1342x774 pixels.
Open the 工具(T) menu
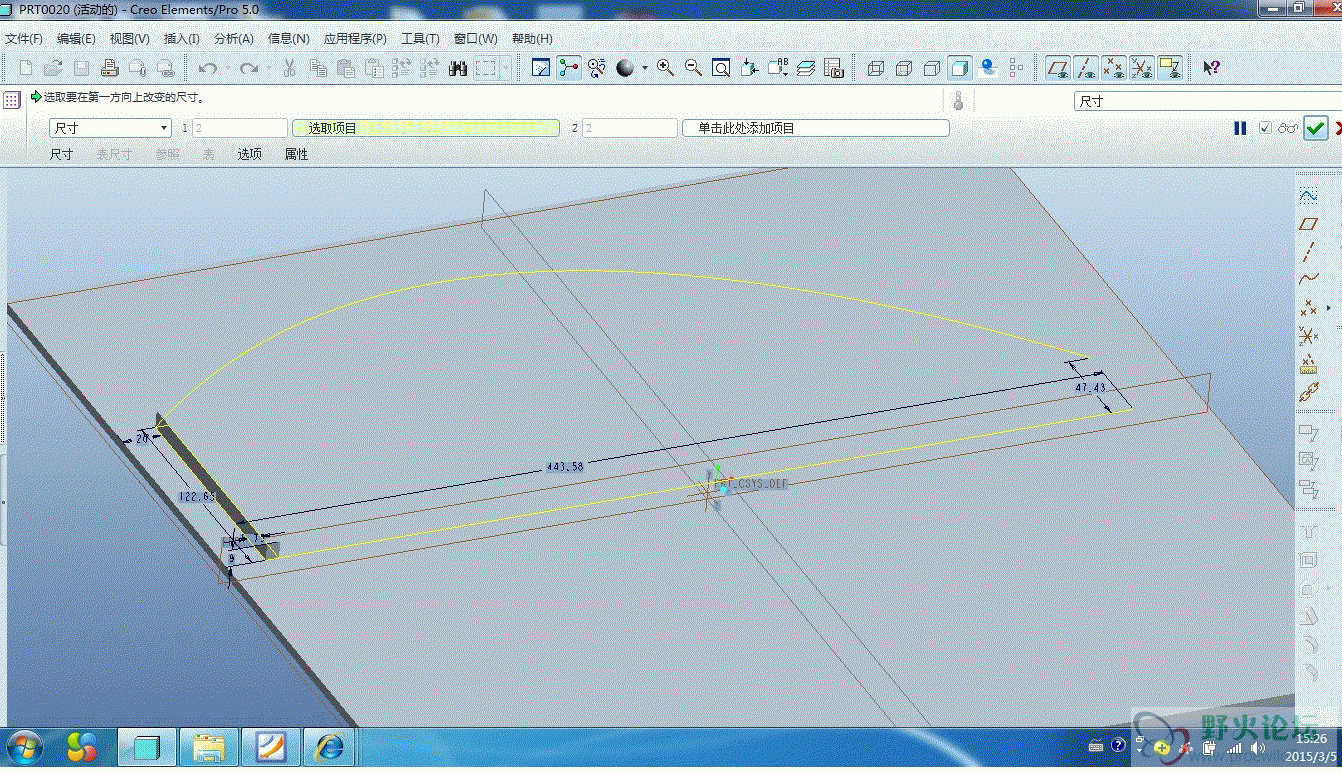[x=420, y=39]
